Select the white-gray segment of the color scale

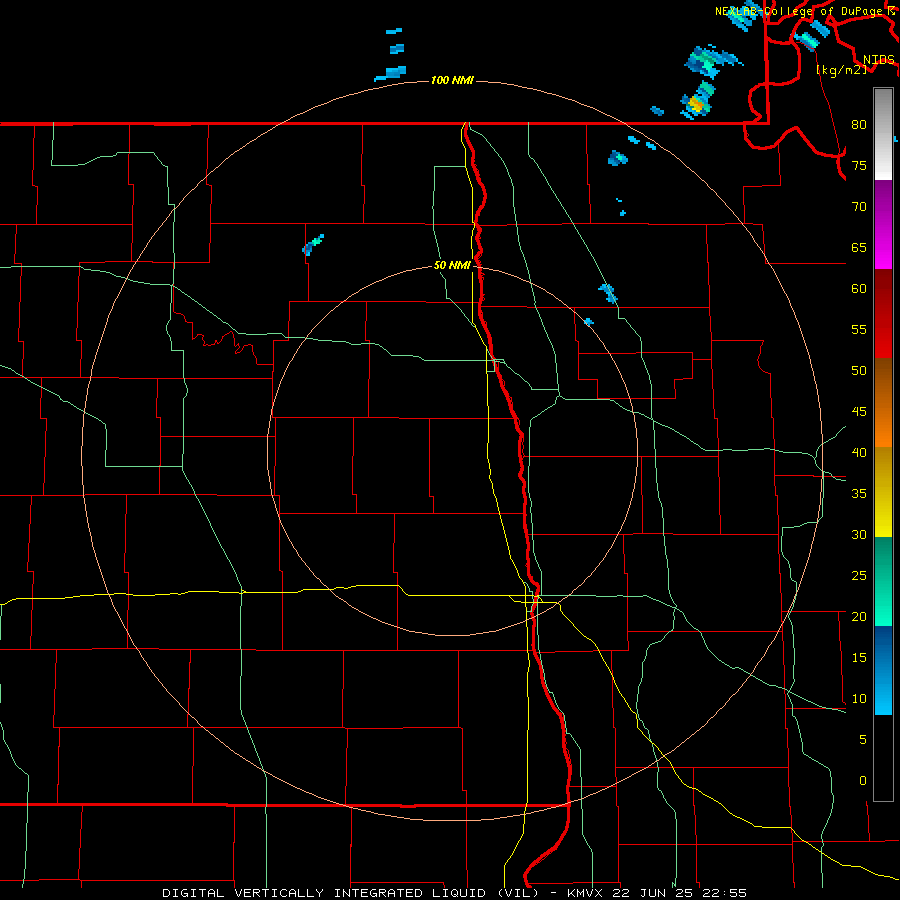pos(883,134)
